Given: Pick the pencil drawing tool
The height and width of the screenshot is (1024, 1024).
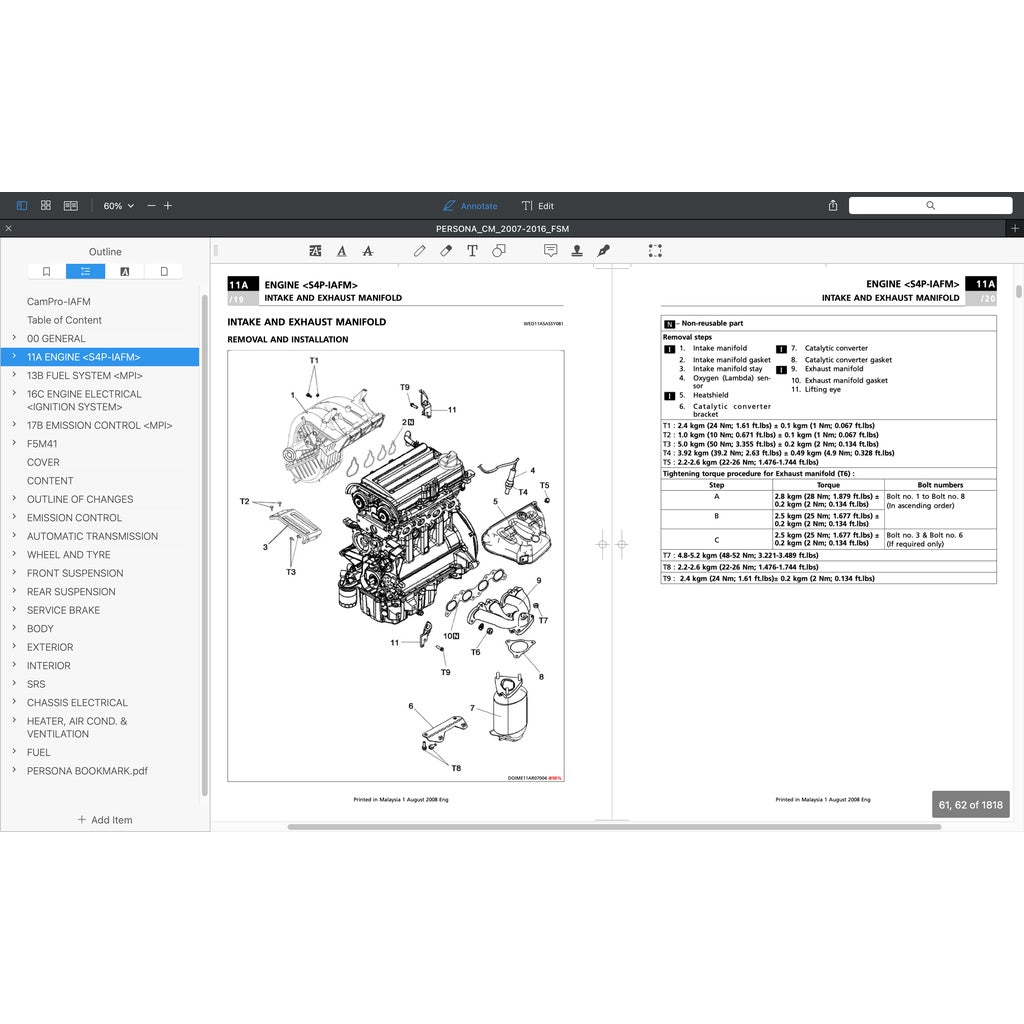Looking at the screenshot, I should [420, 251].
